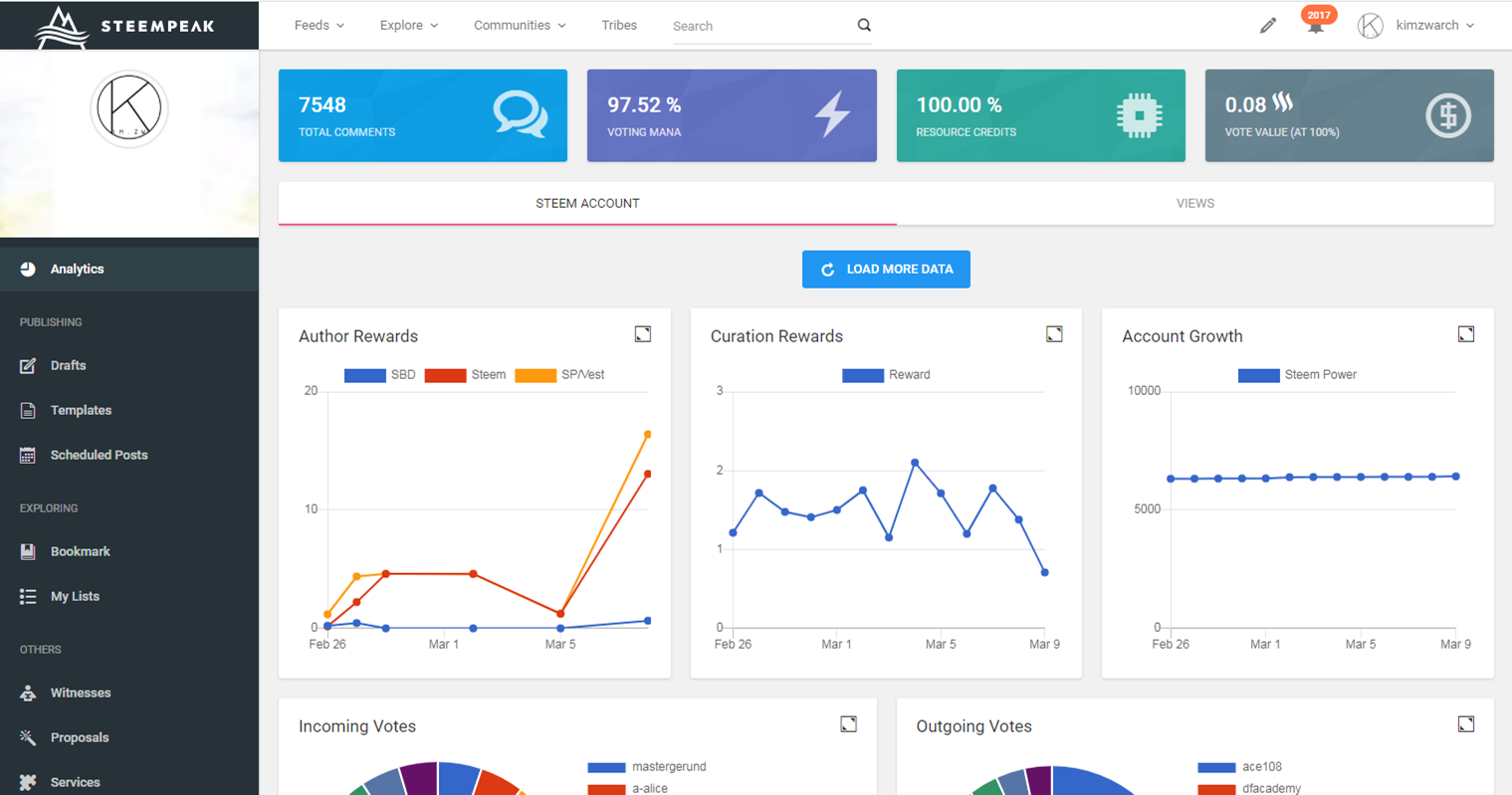
Task: Click the search magnifier icon
Action: click(864, 26)
